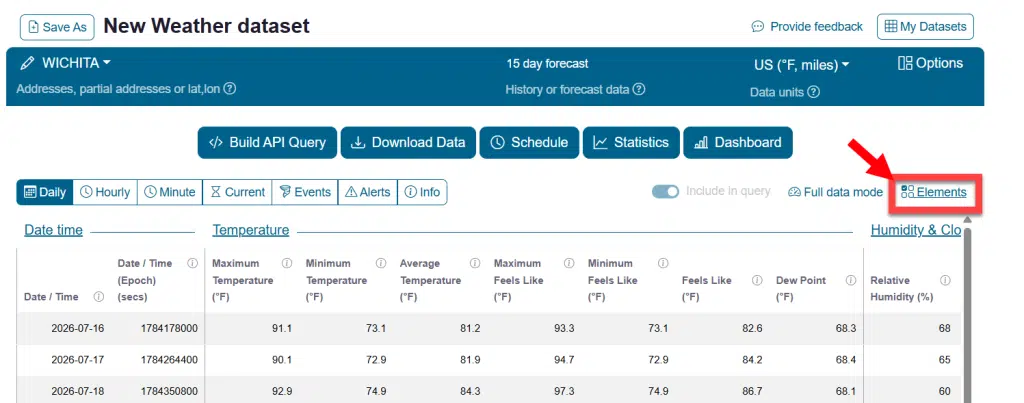Image resolution: width=1024 pixels, height=403 pixels.
Task: Click maximum temperature value 91.1
Action: (x=282, y=329)
